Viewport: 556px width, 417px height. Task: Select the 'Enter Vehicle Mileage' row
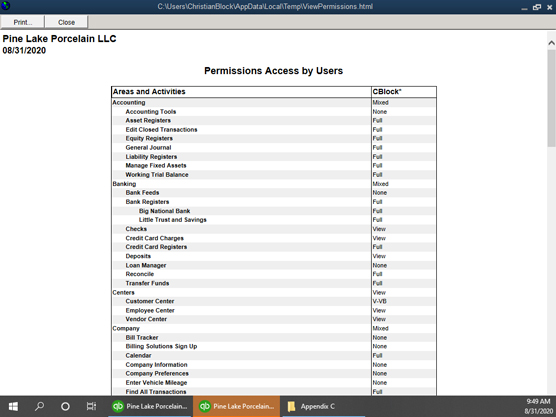274,383
